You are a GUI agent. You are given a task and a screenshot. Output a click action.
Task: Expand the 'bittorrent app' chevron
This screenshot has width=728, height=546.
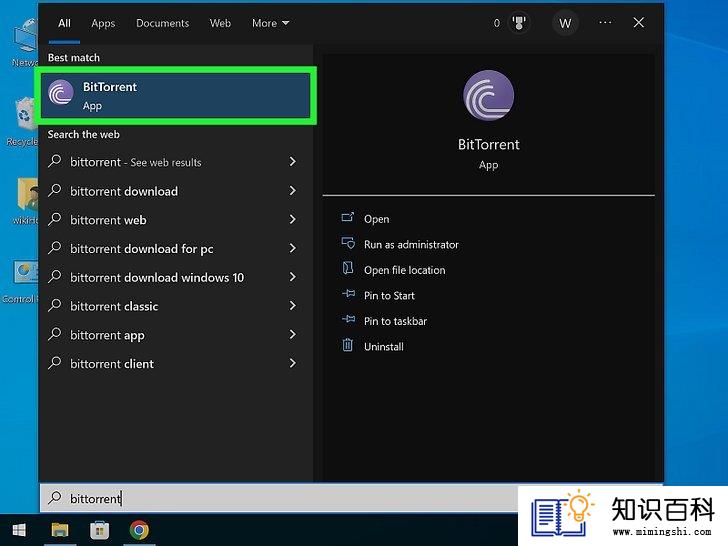pos(292,334)
